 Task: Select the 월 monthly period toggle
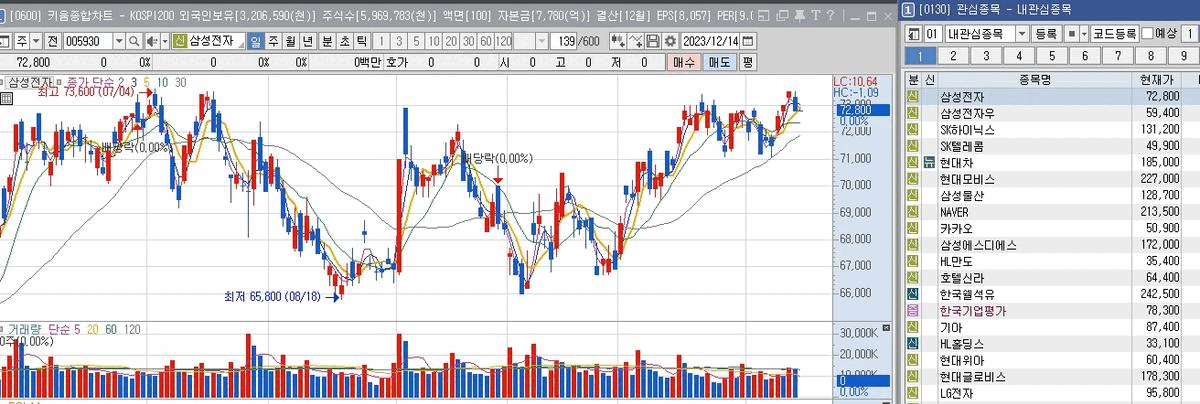[290, 41]
